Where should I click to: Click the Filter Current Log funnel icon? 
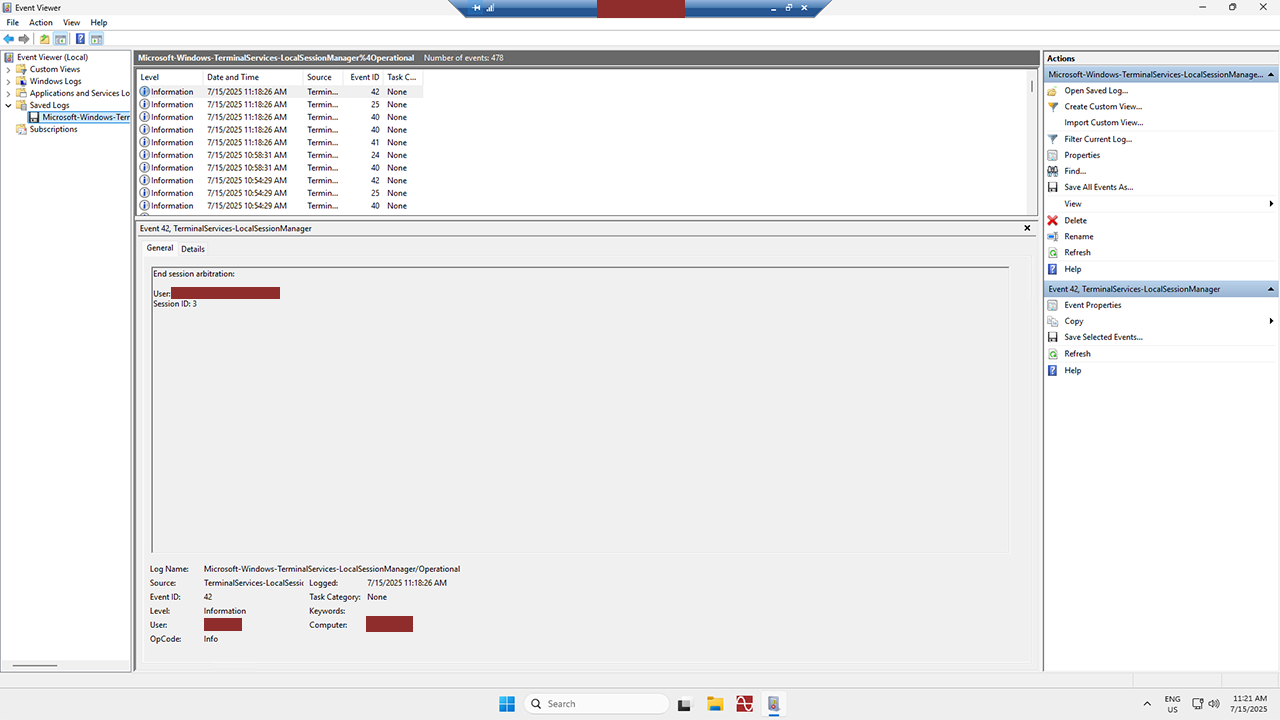coord(1052,139)
